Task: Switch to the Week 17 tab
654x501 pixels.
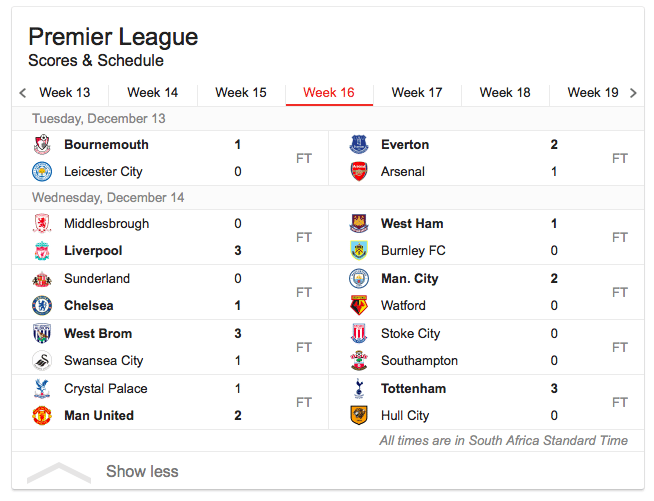Action: coord(417,93)
